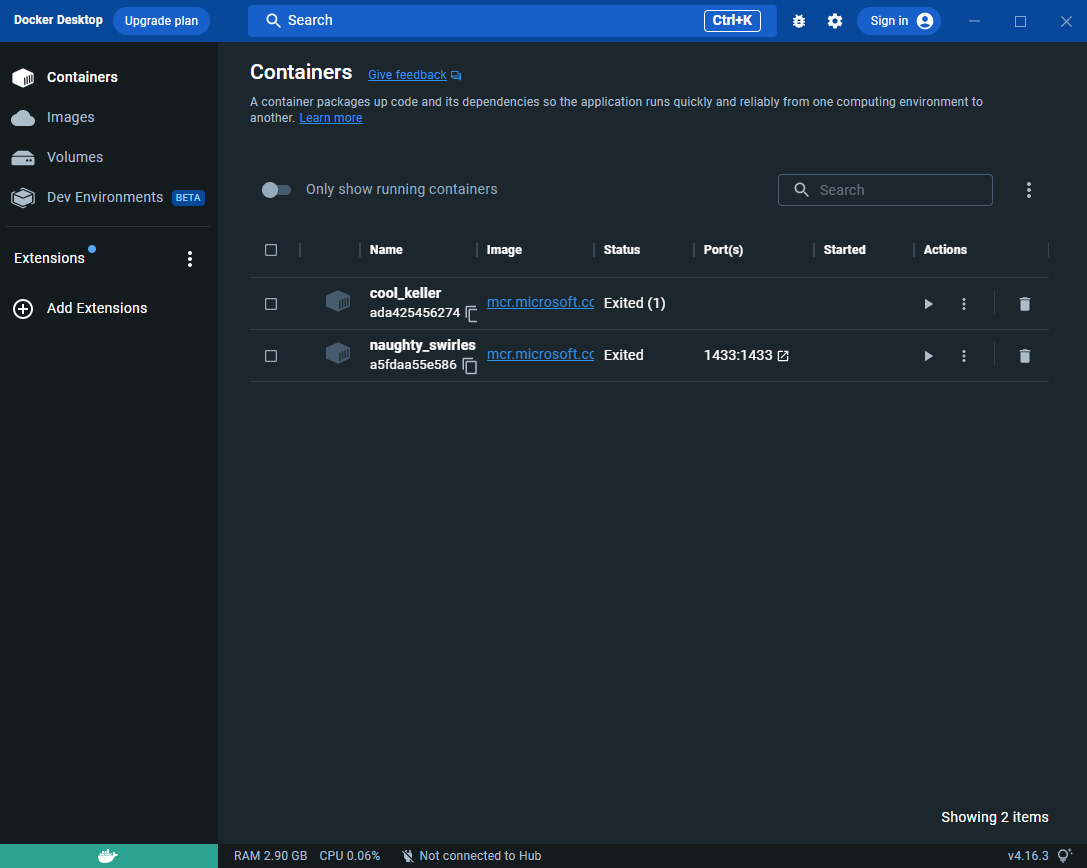Click the Give feedback chat icon
1087x868 pixels.
(x=455, y=76)
